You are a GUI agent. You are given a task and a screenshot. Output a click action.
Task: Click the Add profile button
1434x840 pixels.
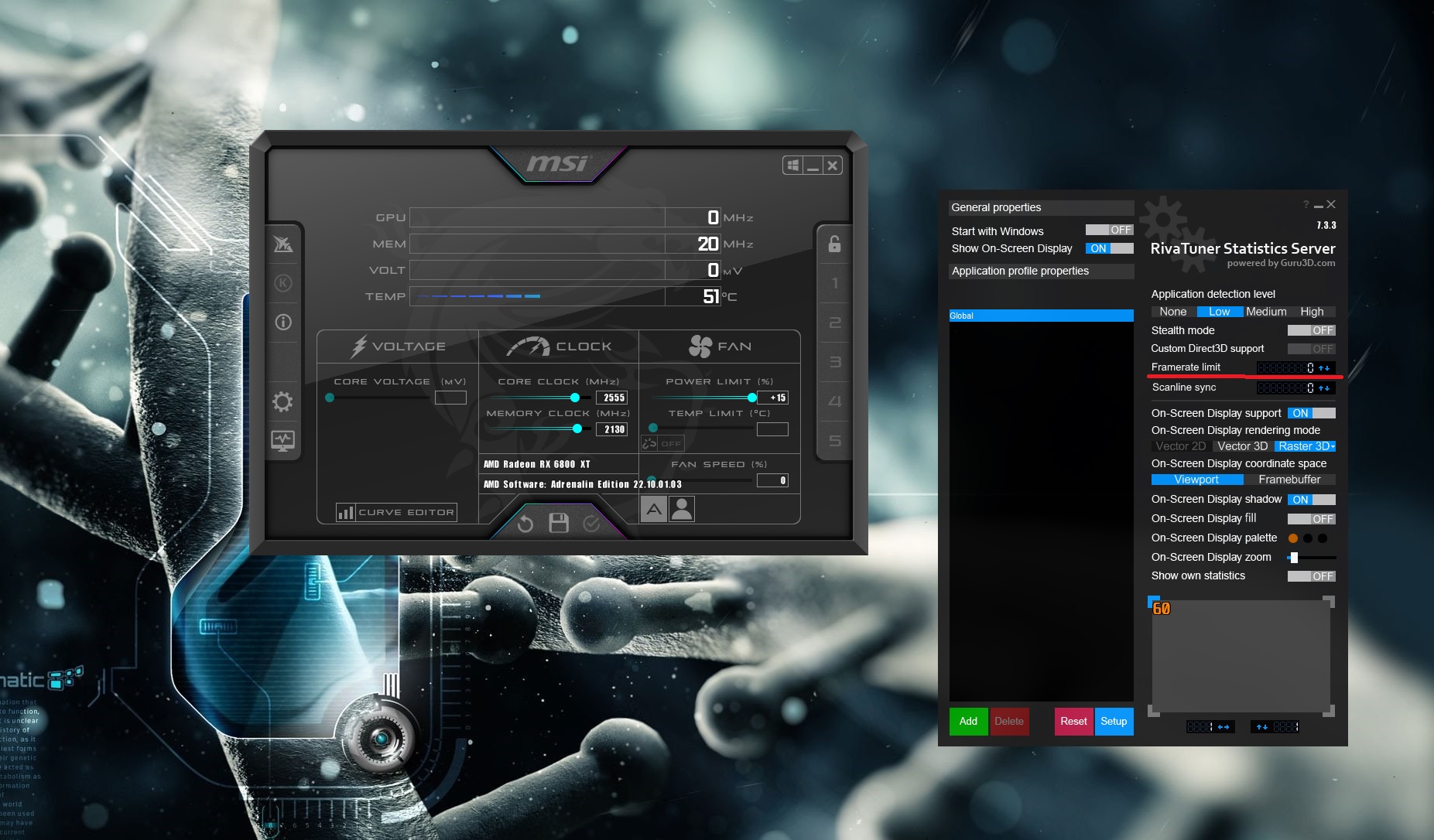point(968,721)
